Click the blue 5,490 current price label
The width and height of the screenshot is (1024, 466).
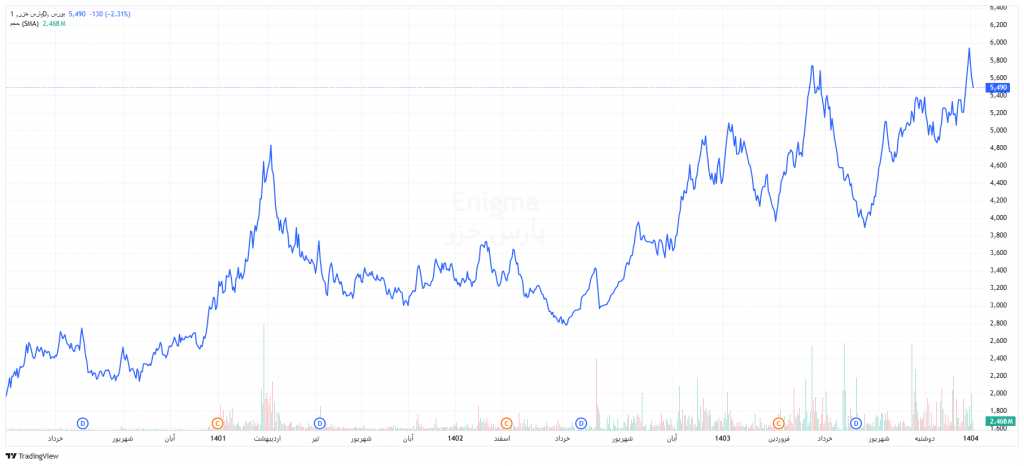click(x=997, y=87)
